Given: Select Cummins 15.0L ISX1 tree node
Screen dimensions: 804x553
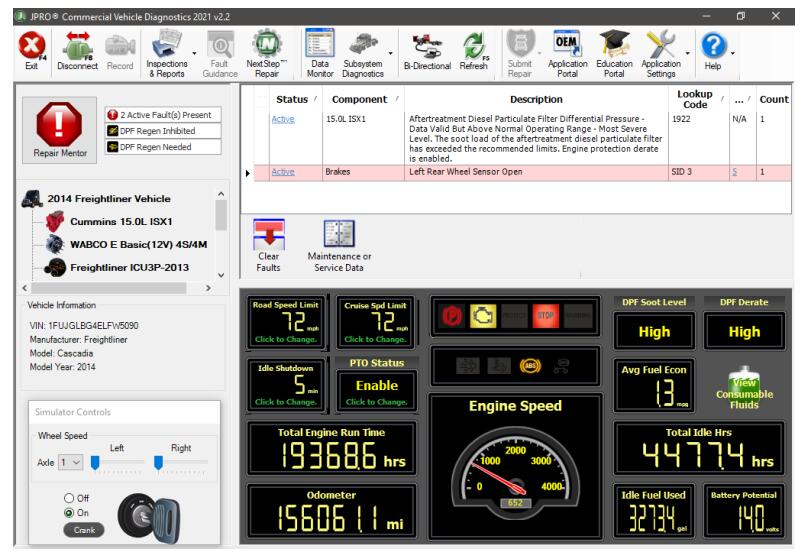Looking at the screenshot, I should click(x=121, y=222).
